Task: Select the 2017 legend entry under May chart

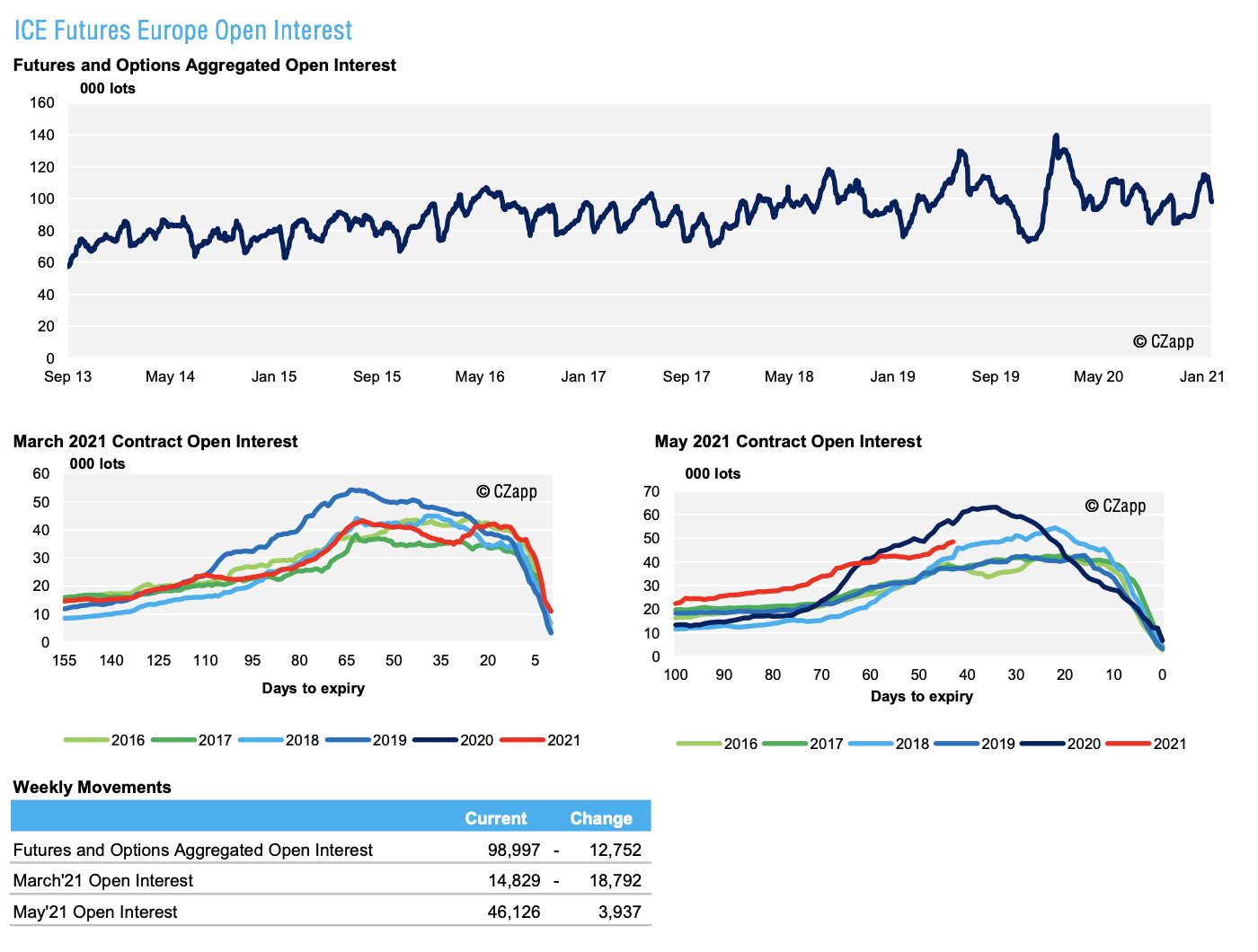Action: tap(803, 744)
